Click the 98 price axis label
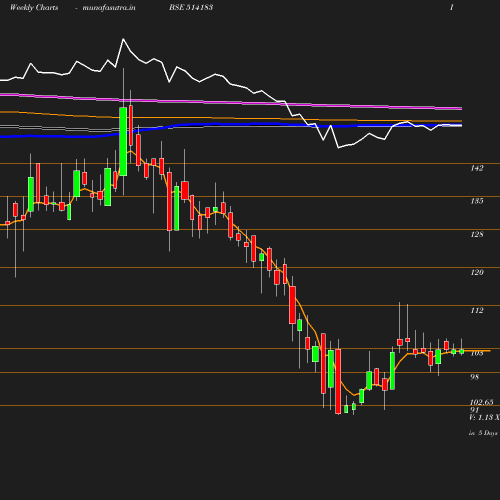 (x=474, y=377)
